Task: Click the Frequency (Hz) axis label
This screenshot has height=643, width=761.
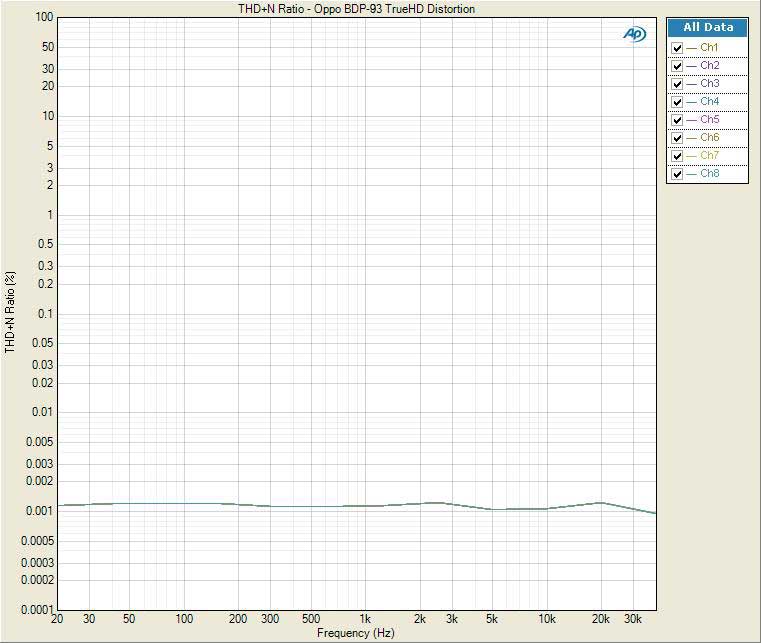Action: click(x=356, y=634)
